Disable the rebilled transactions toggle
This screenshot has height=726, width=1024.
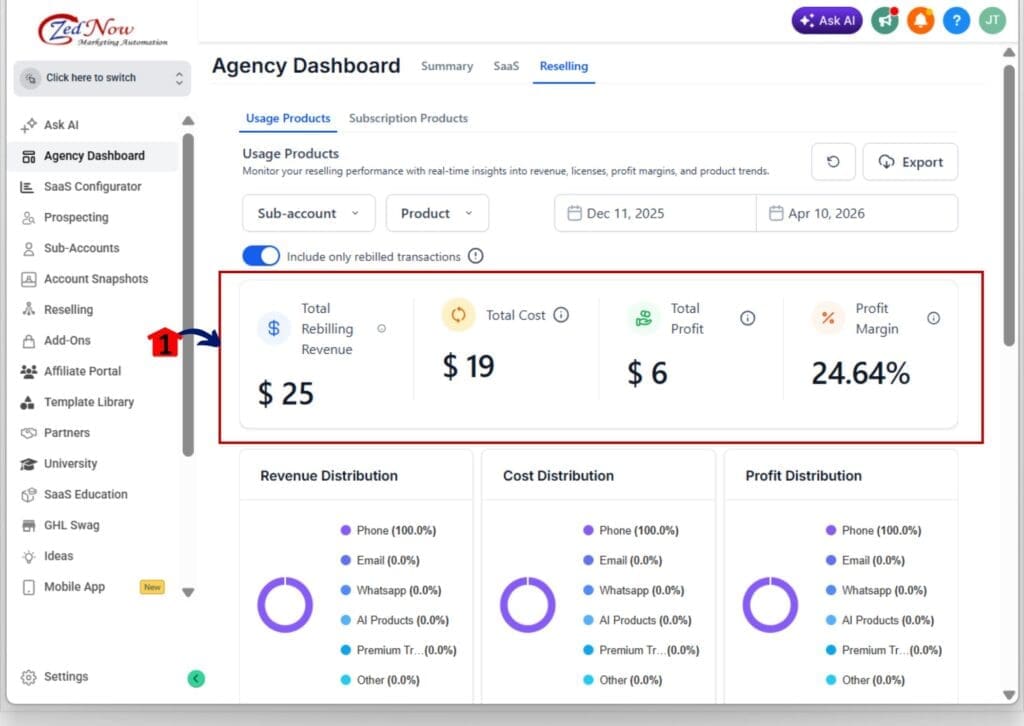pyautogui.click(x=260, y=255)
